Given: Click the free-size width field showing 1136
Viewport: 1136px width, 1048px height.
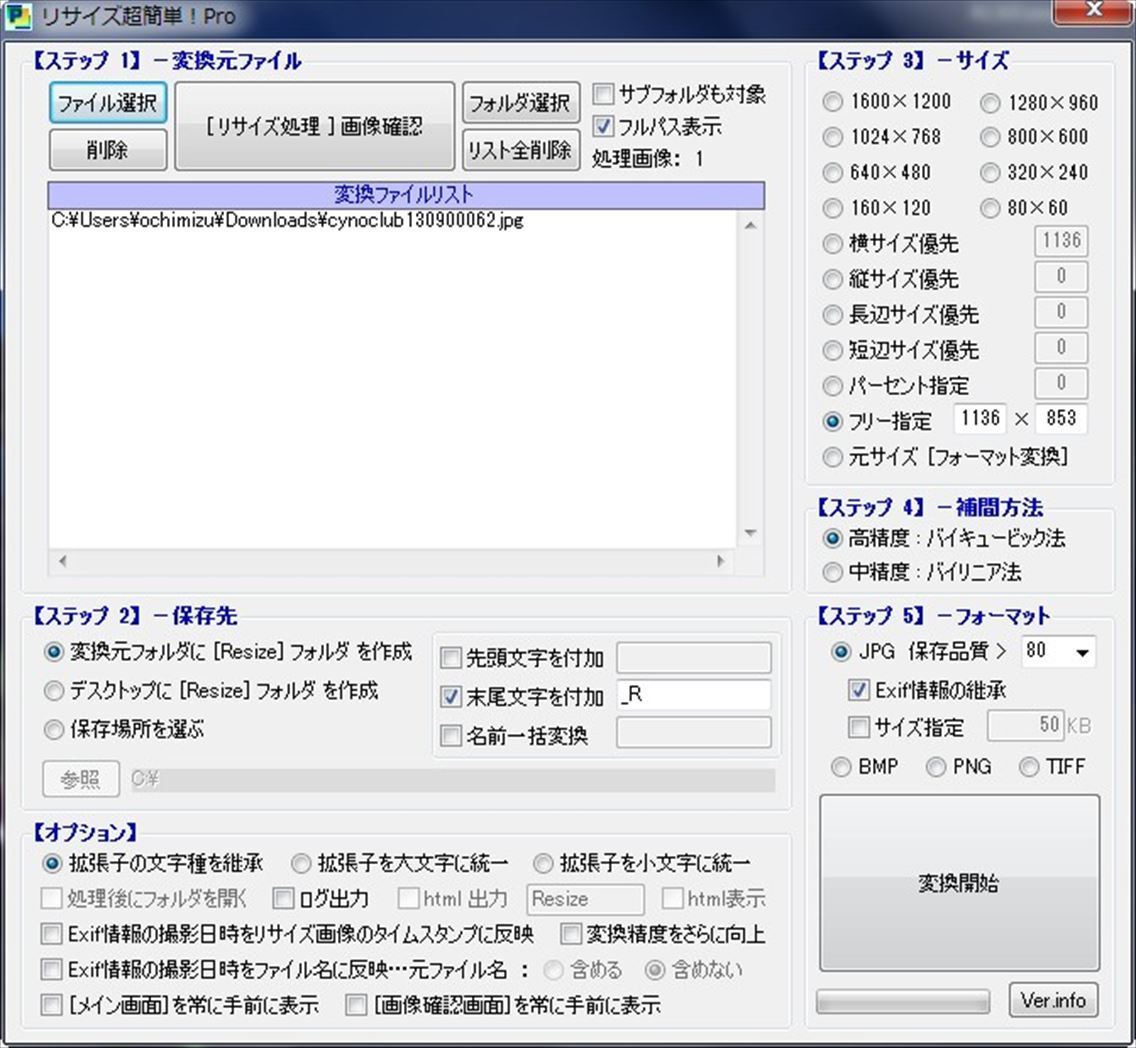Looking at the screenshot, I should [x=979, y=419].
